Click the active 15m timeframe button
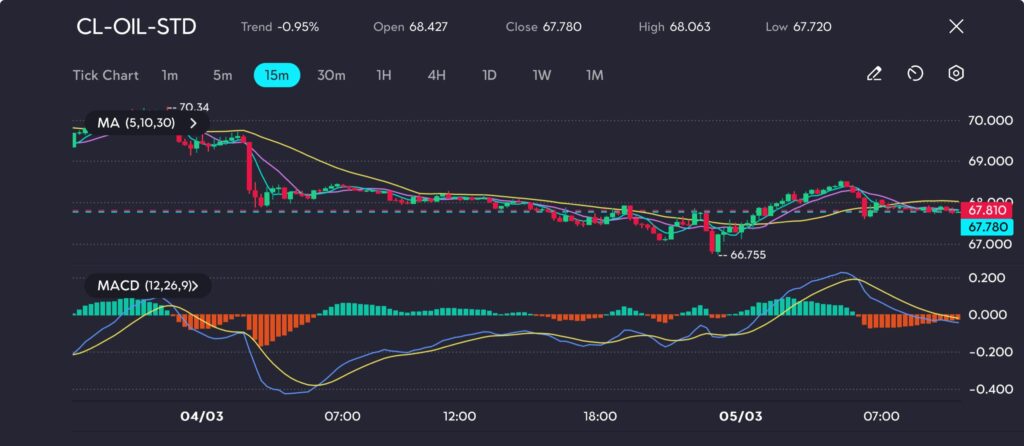Screen dimensions: 1024x446 [276, 75]
